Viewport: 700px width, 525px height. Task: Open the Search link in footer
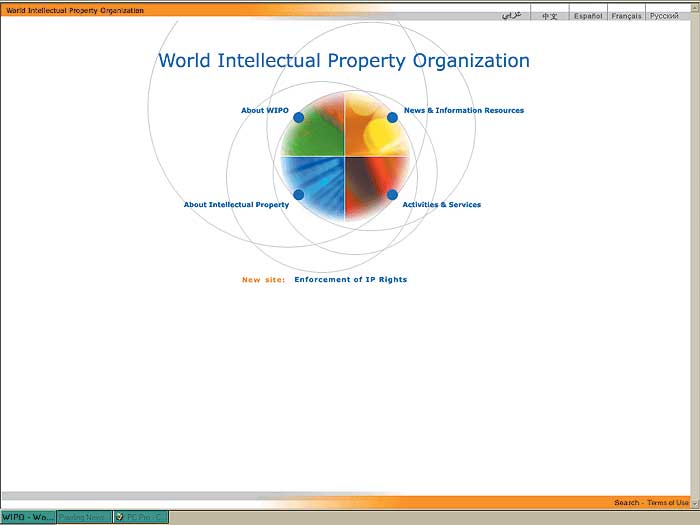point(626,503)
